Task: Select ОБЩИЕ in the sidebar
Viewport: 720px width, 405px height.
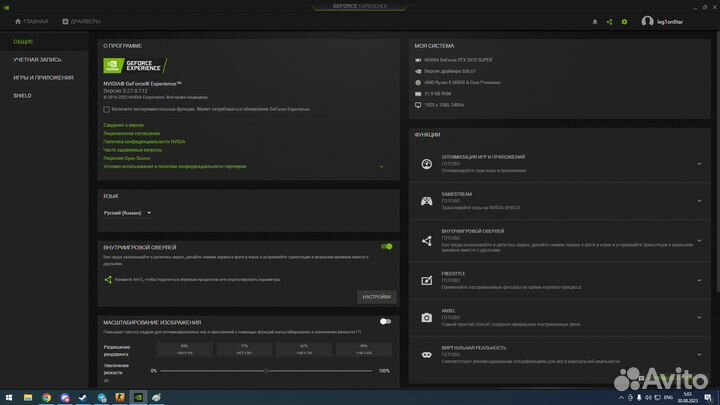Action: pos(23,42)
